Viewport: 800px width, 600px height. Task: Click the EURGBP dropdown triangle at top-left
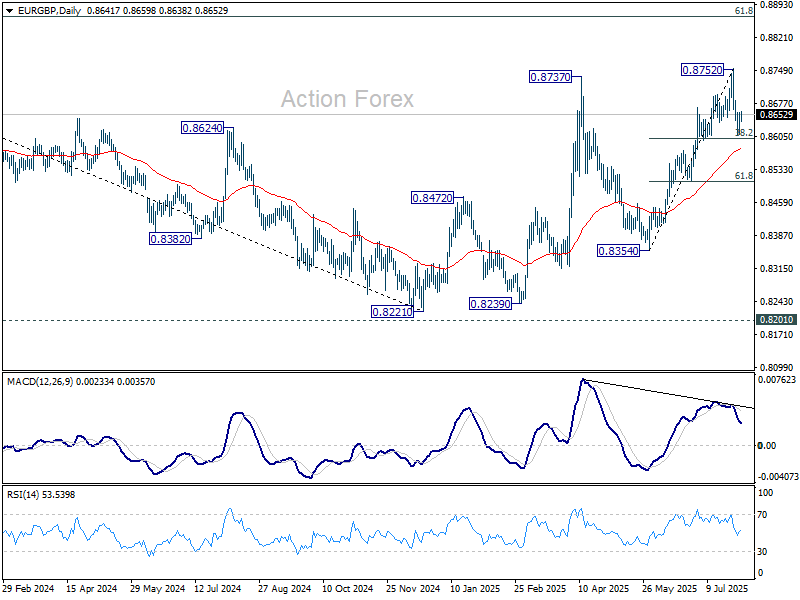(x=9, y=11)
